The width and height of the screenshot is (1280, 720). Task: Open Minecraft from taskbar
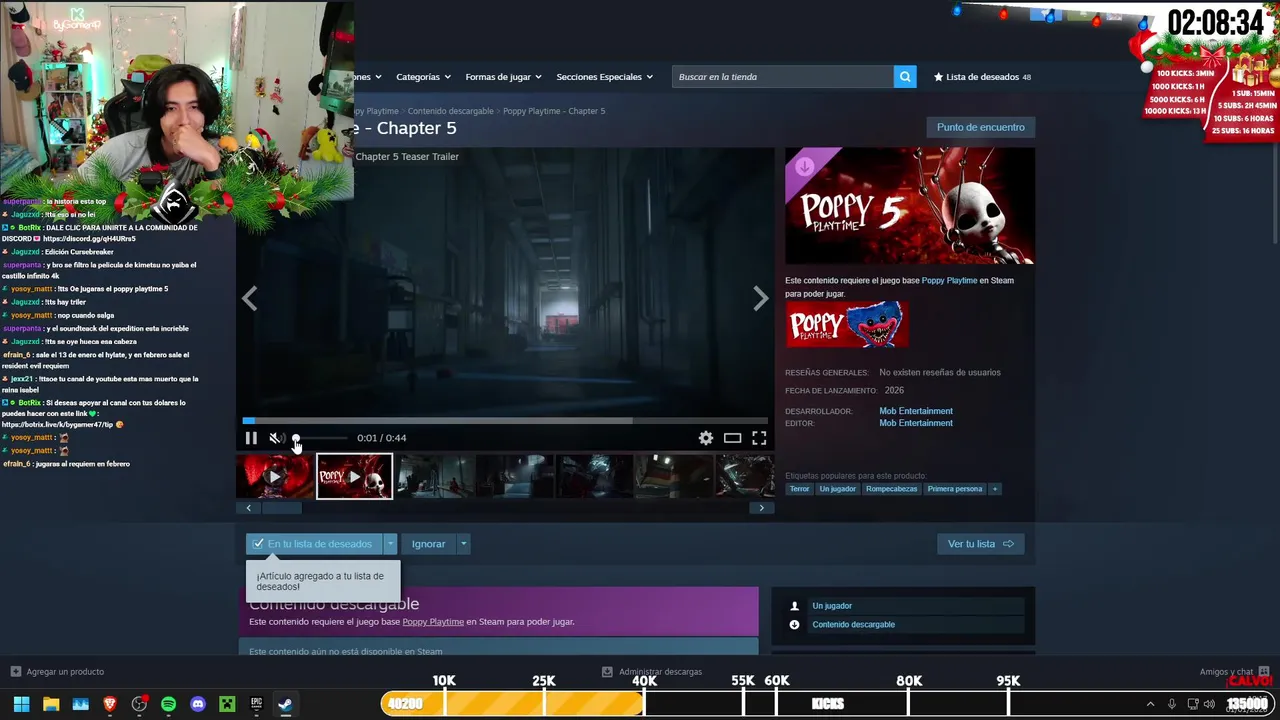(x=227, y=704)
